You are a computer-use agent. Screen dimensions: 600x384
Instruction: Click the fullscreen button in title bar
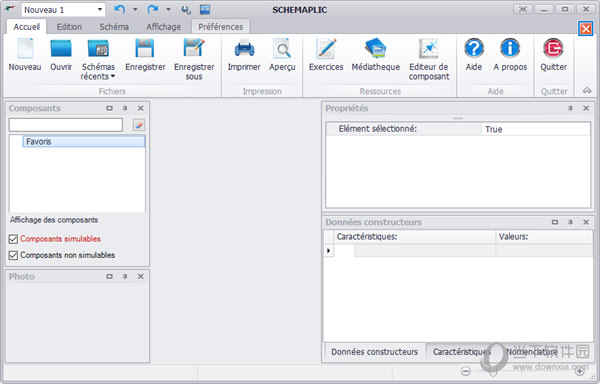pyautogui.click(x=522, y=9)
